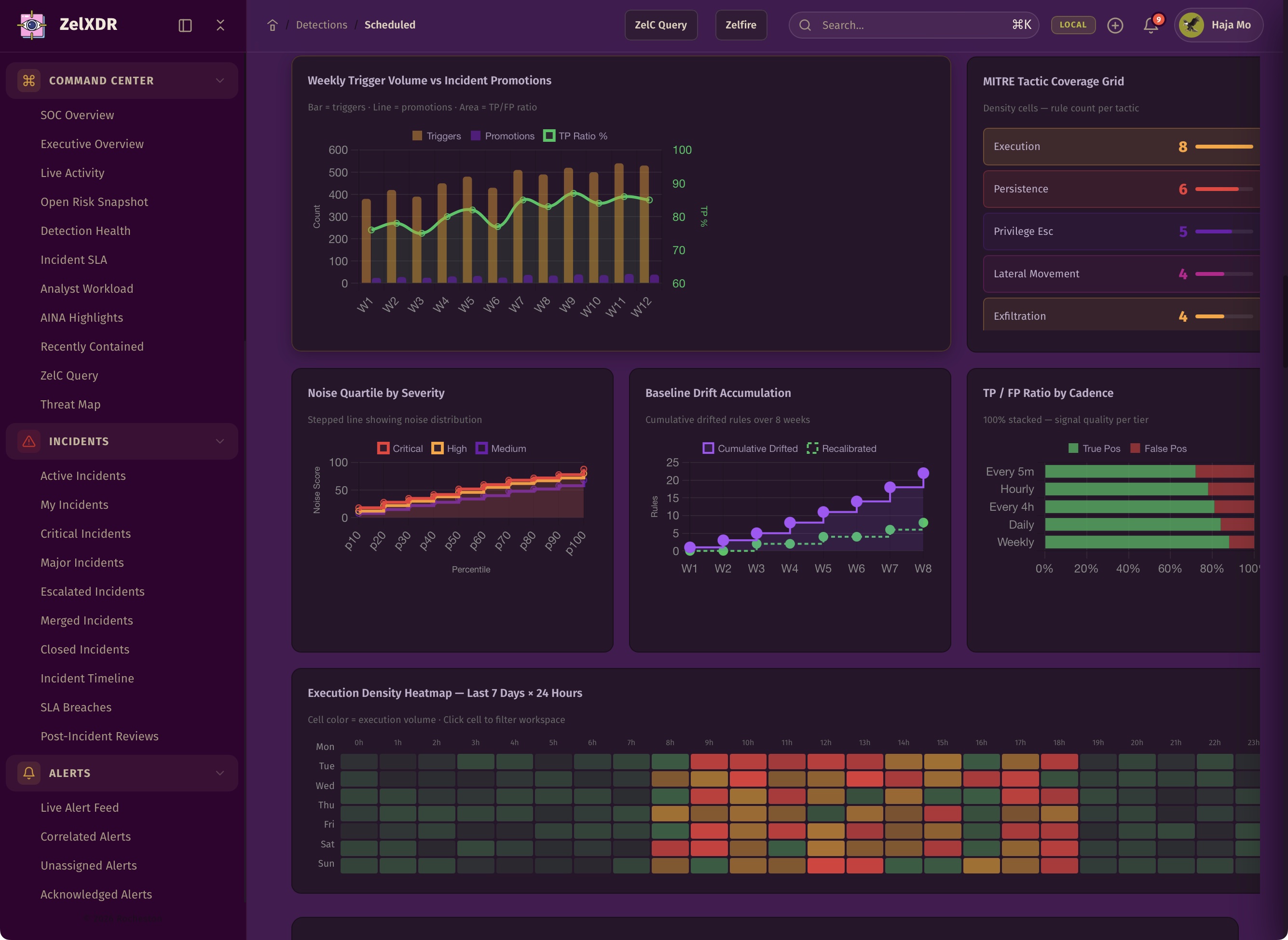Go to home via breadcrumb house icon
Viewport: 1288px width, 940px height.
pos(273,25)
